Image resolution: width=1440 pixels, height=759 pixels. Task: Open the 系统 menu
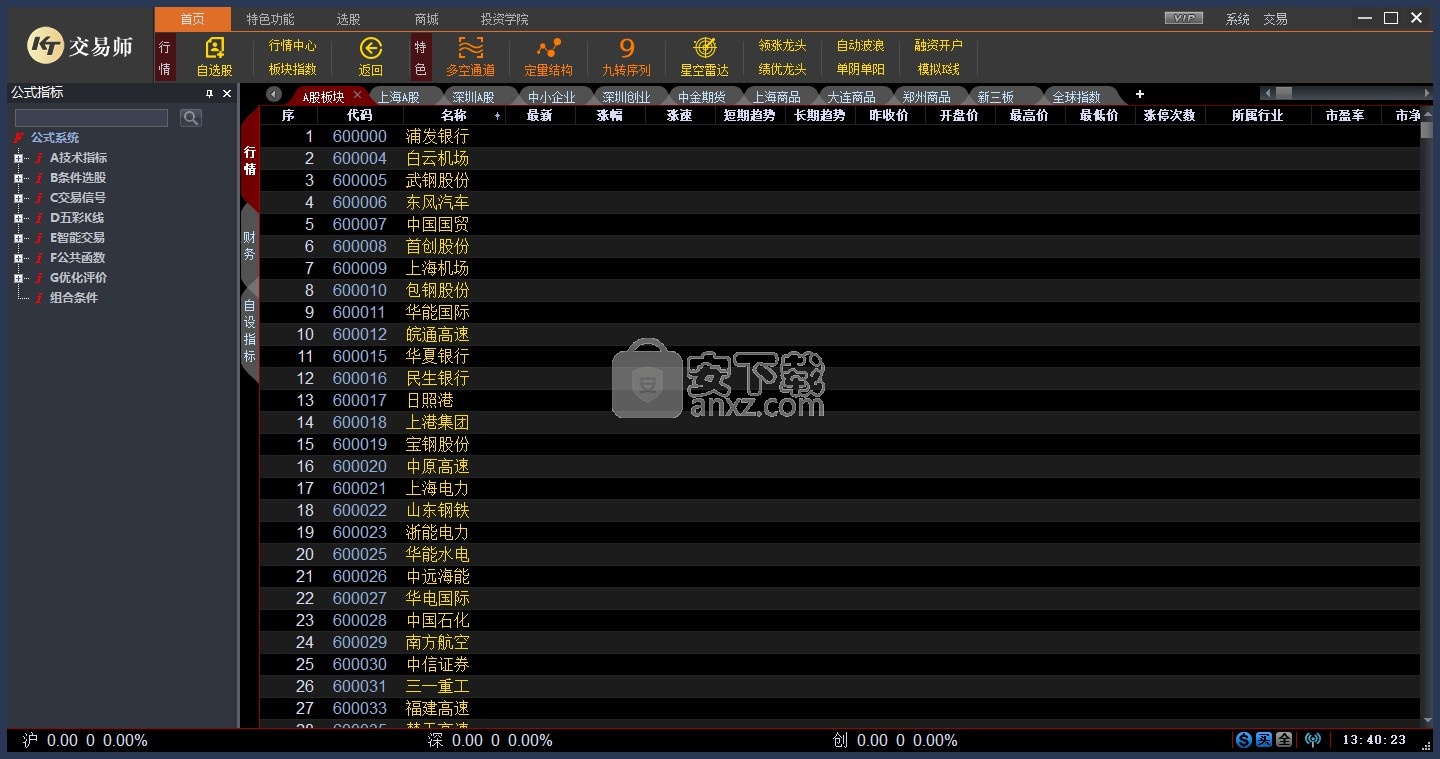(x=1238, y=19)
